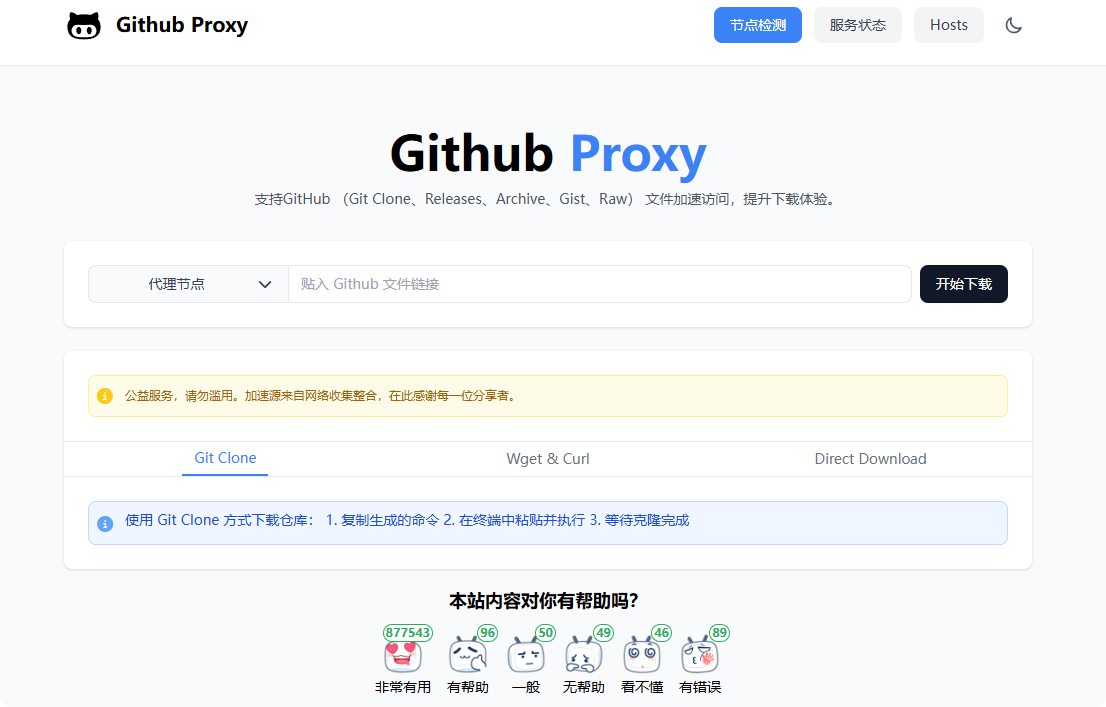Image resolution: width=1106 pixels, height=707 pixels.
Task: Click the blue info icon in the Git Clone tip
Action: 105,524
